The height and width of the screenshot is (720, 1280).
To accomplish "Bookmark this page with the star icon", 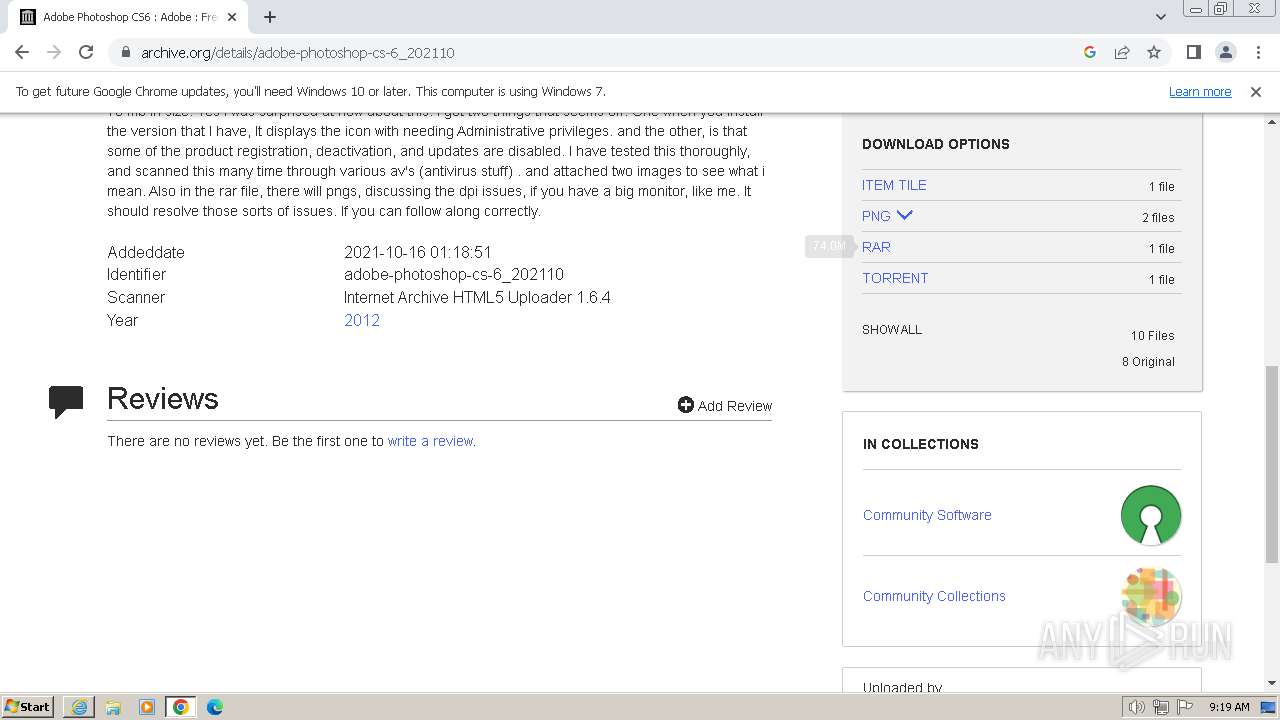I will (1154, 52).
